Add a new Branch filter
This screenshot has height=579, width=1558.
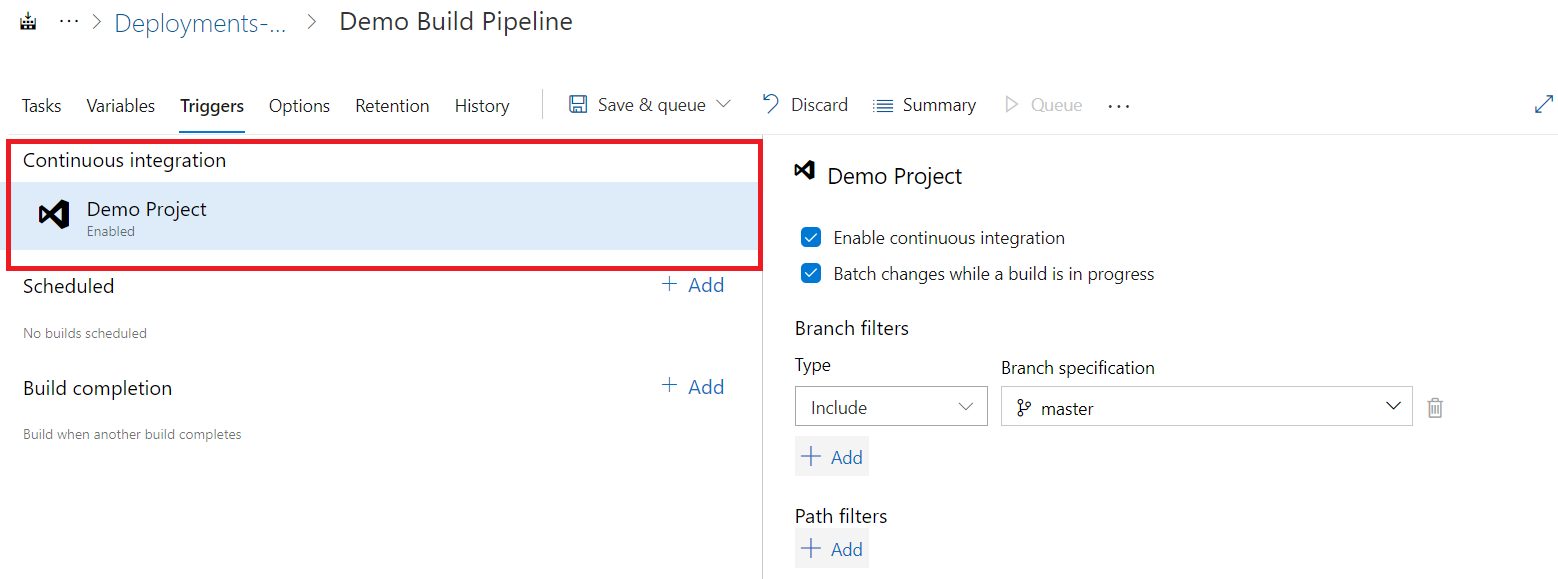click(832, 456)
